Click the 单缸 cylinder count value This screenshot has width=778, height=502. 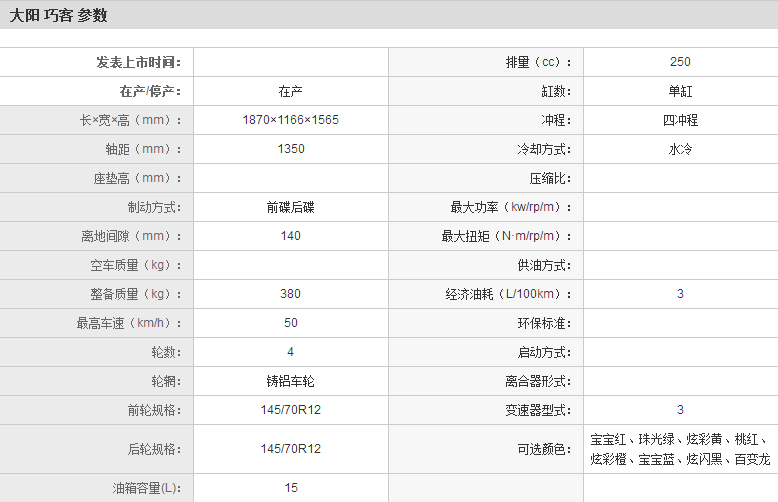click(x=680, y=91)
